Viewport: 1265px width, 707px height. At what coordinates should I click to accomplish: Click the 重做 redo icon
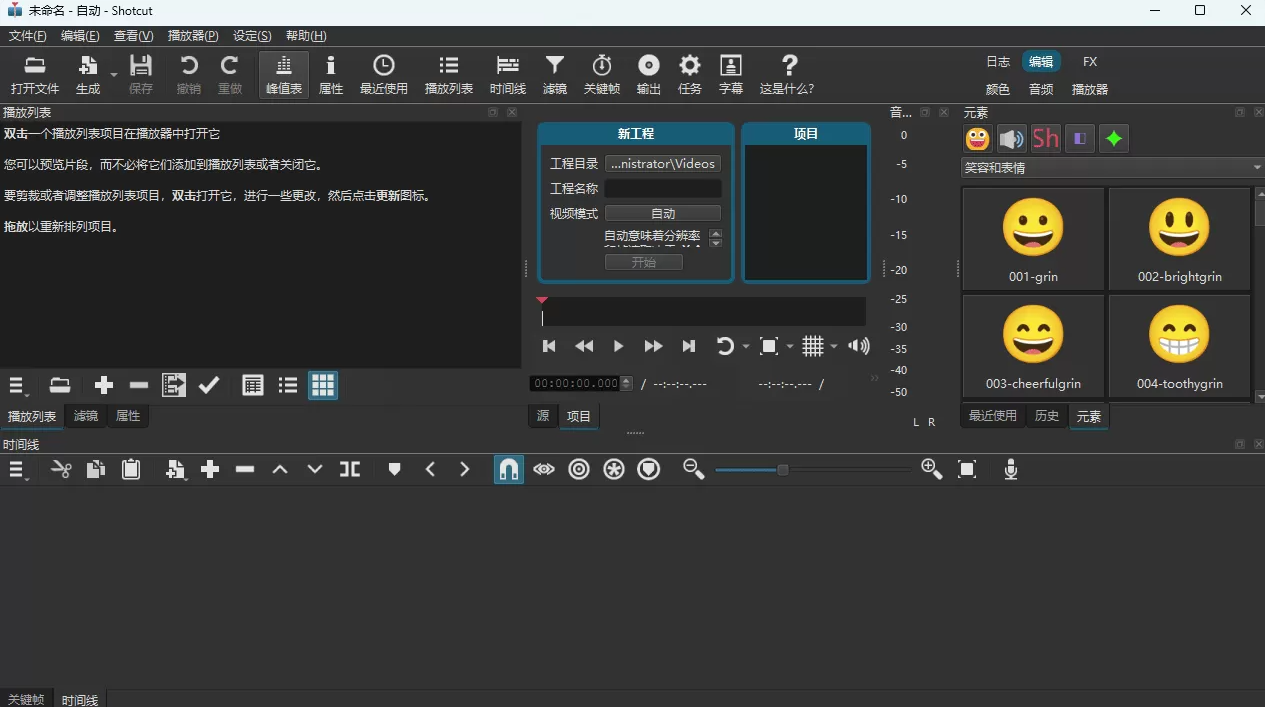(x=230, y=75)
